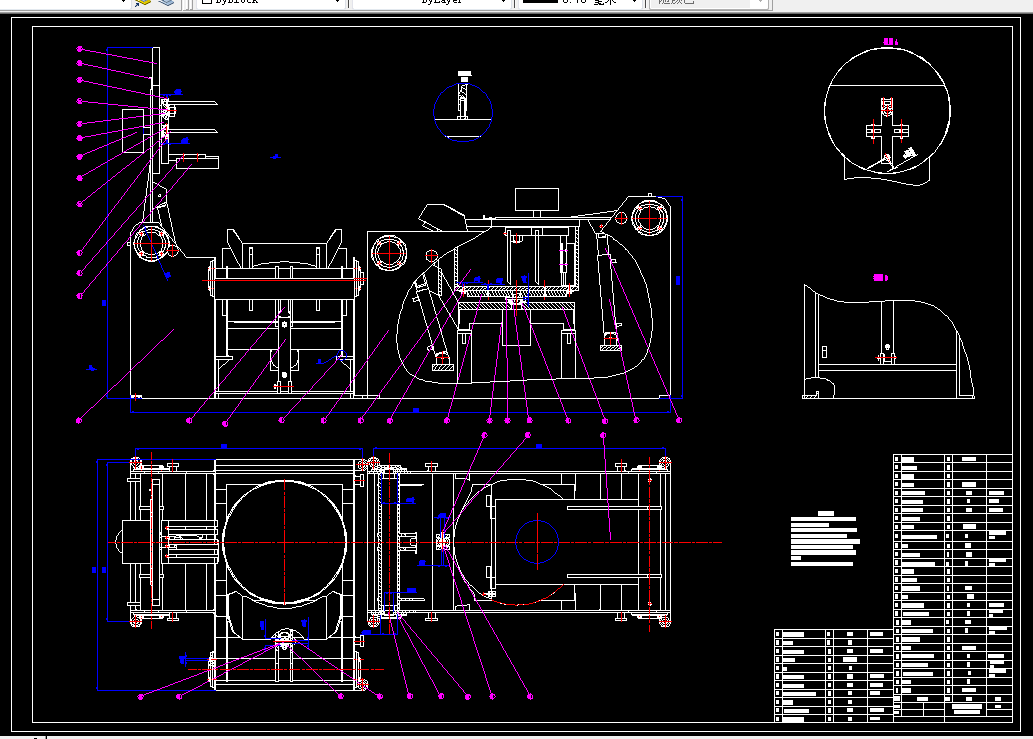The image size is (1033, 739).
Task: Select the partial section view of housing
Action: [888, 342]
